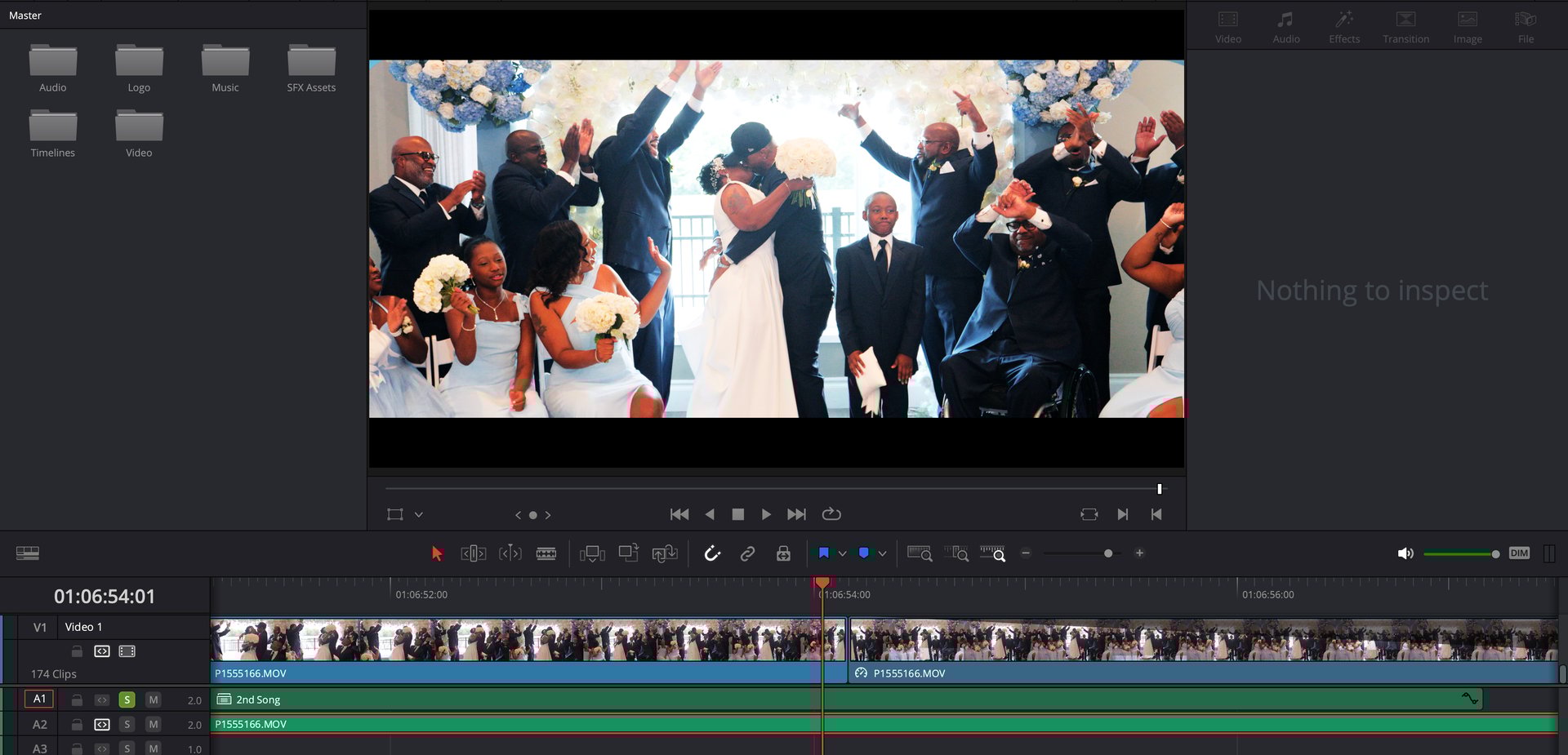1568x755 pixels.
Task: Open the Effects inspector tab
Action: click(x=1344, y=28)
